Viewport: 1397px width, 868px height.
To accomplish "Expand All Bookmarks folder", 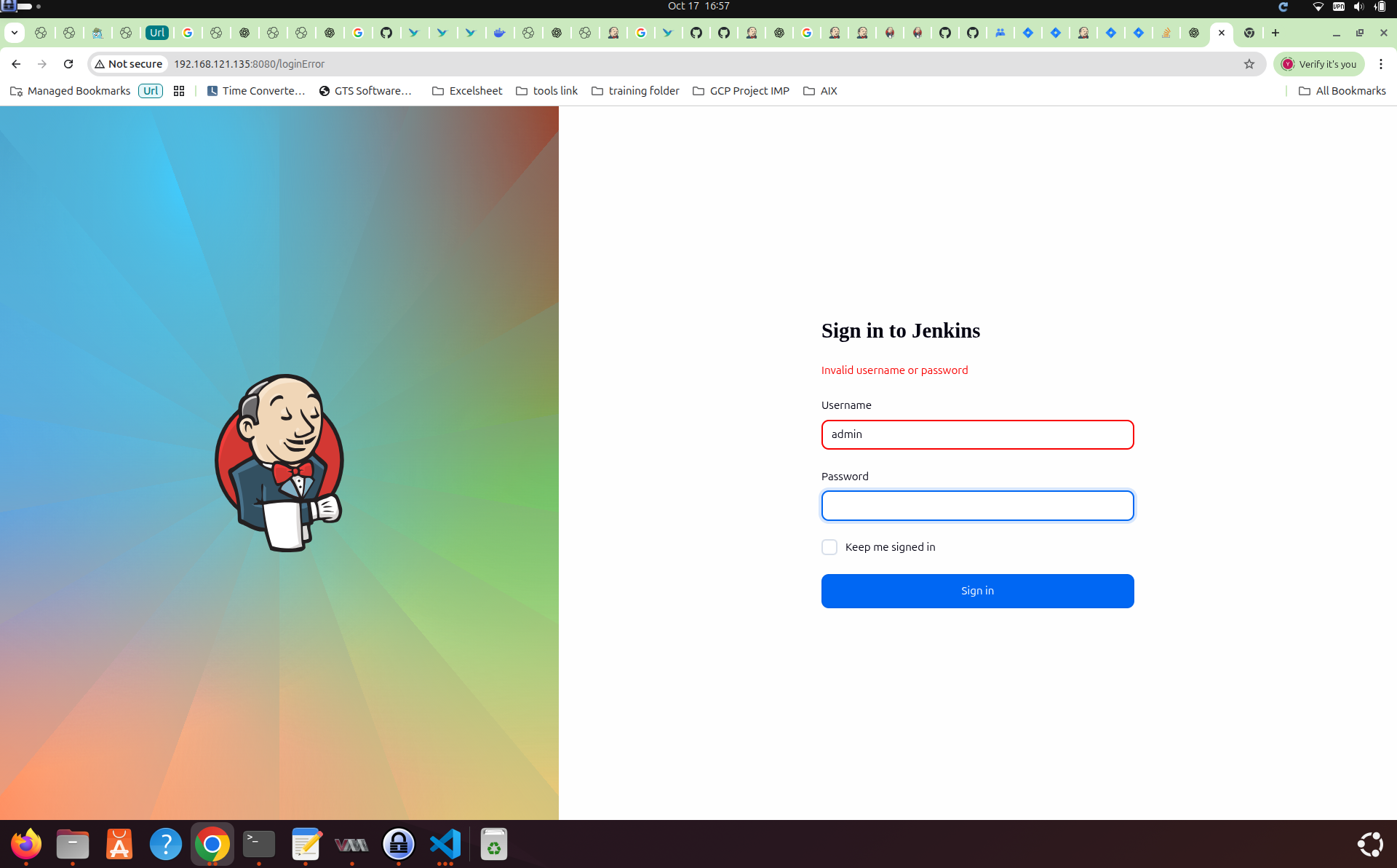I will click(x=1342, y=91).
